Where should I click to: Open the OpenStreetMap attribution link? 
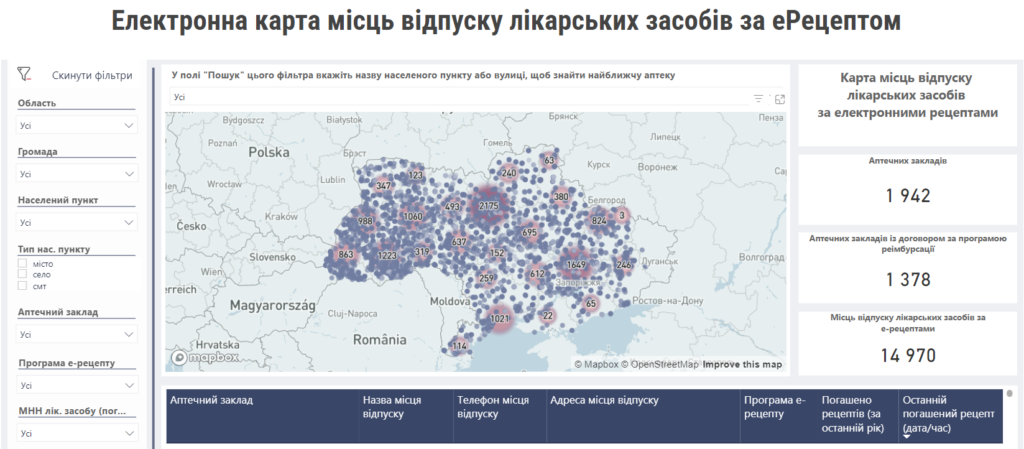[659, 364]
